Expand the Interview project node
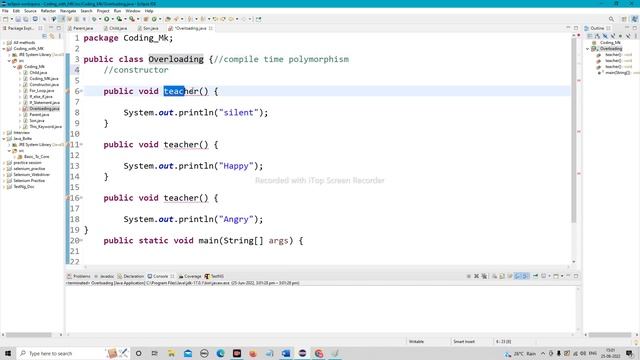The image size is (640, 360). 4,133
